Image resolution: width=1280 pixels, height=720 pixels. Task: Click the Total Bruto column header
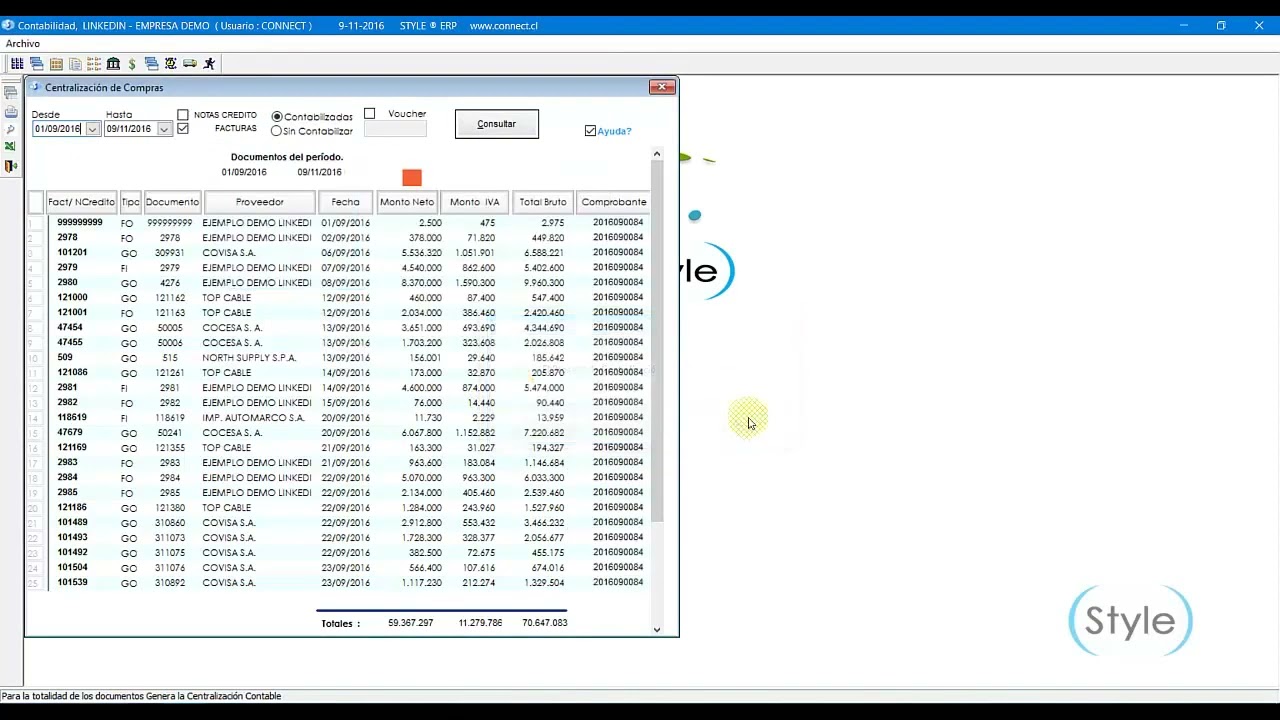(x=543, y=202)
